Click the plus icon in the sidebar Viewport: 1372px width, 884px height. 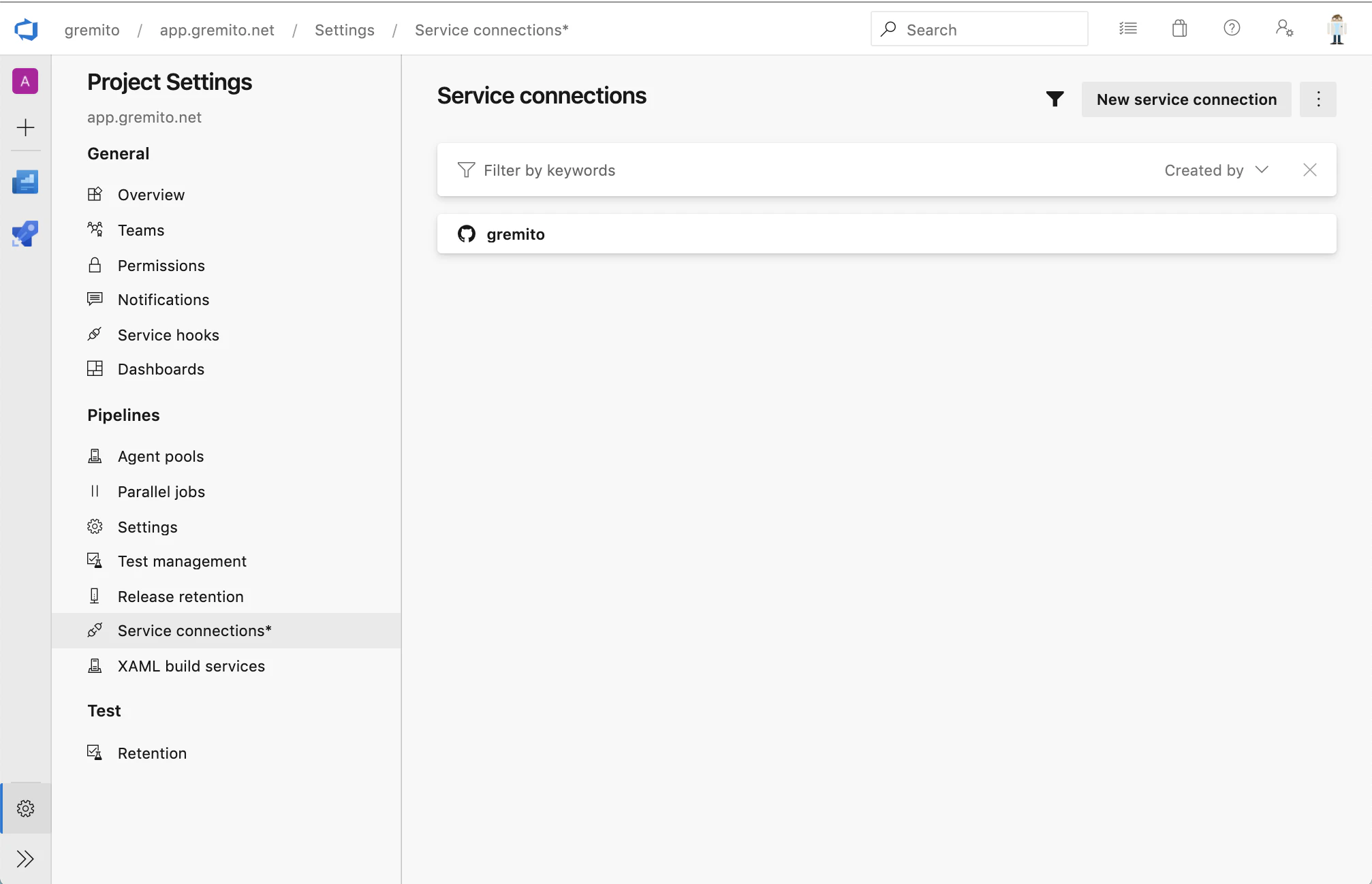(25, 127)
